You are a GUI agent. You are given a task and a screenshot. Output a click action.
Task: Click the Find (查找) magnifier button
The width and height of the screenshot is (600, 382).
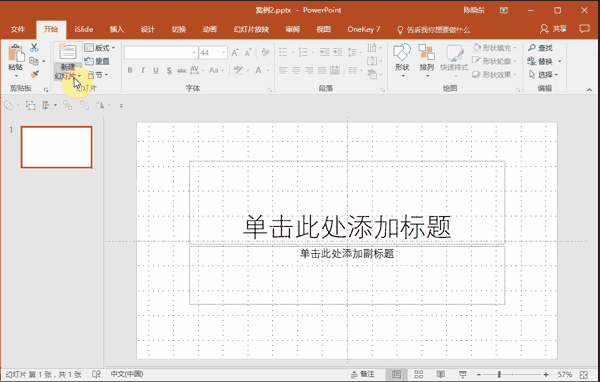coord(540,48)
